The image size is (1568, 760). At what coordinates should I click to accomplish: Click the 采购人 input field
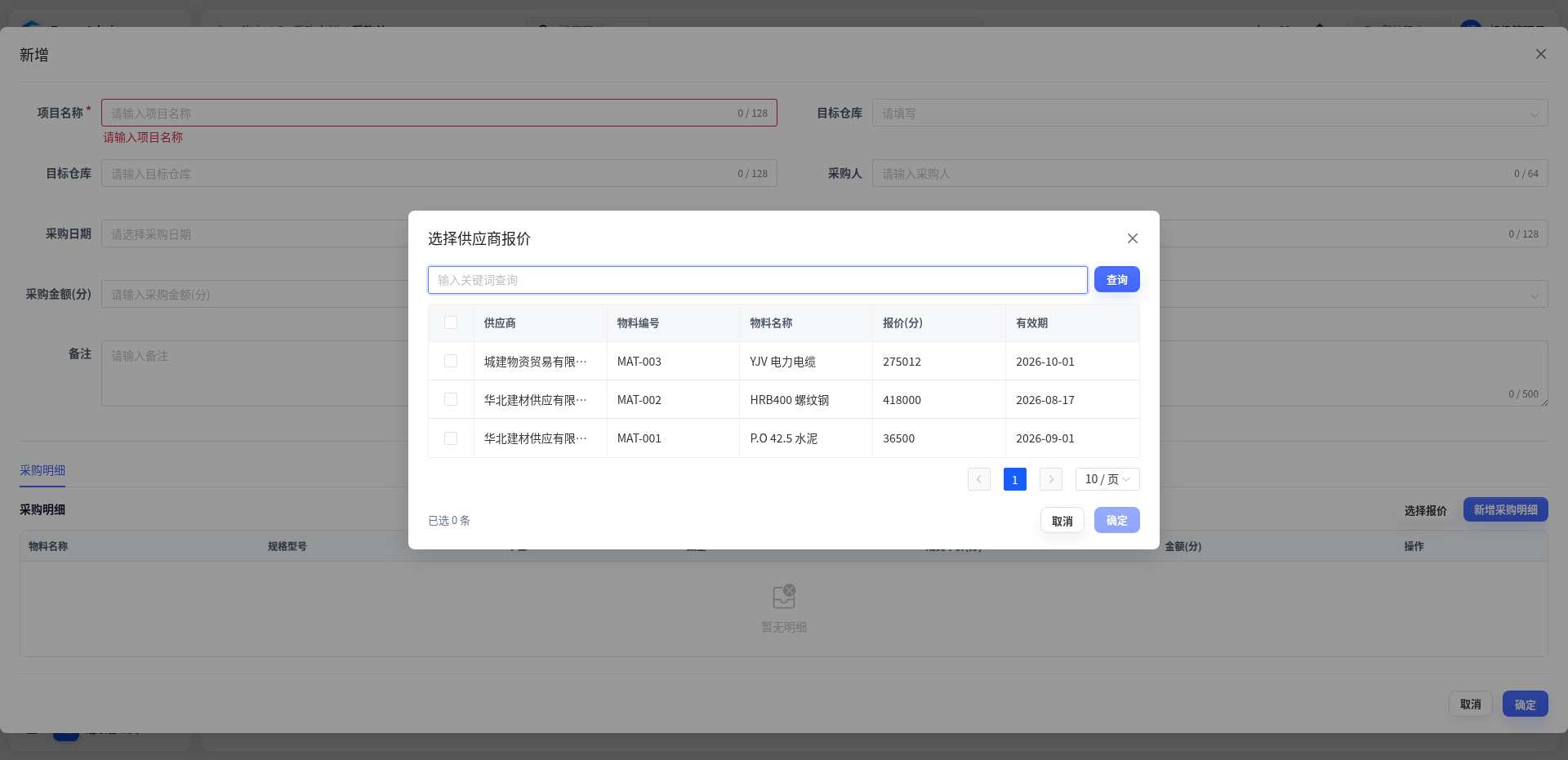(1209, 173)
